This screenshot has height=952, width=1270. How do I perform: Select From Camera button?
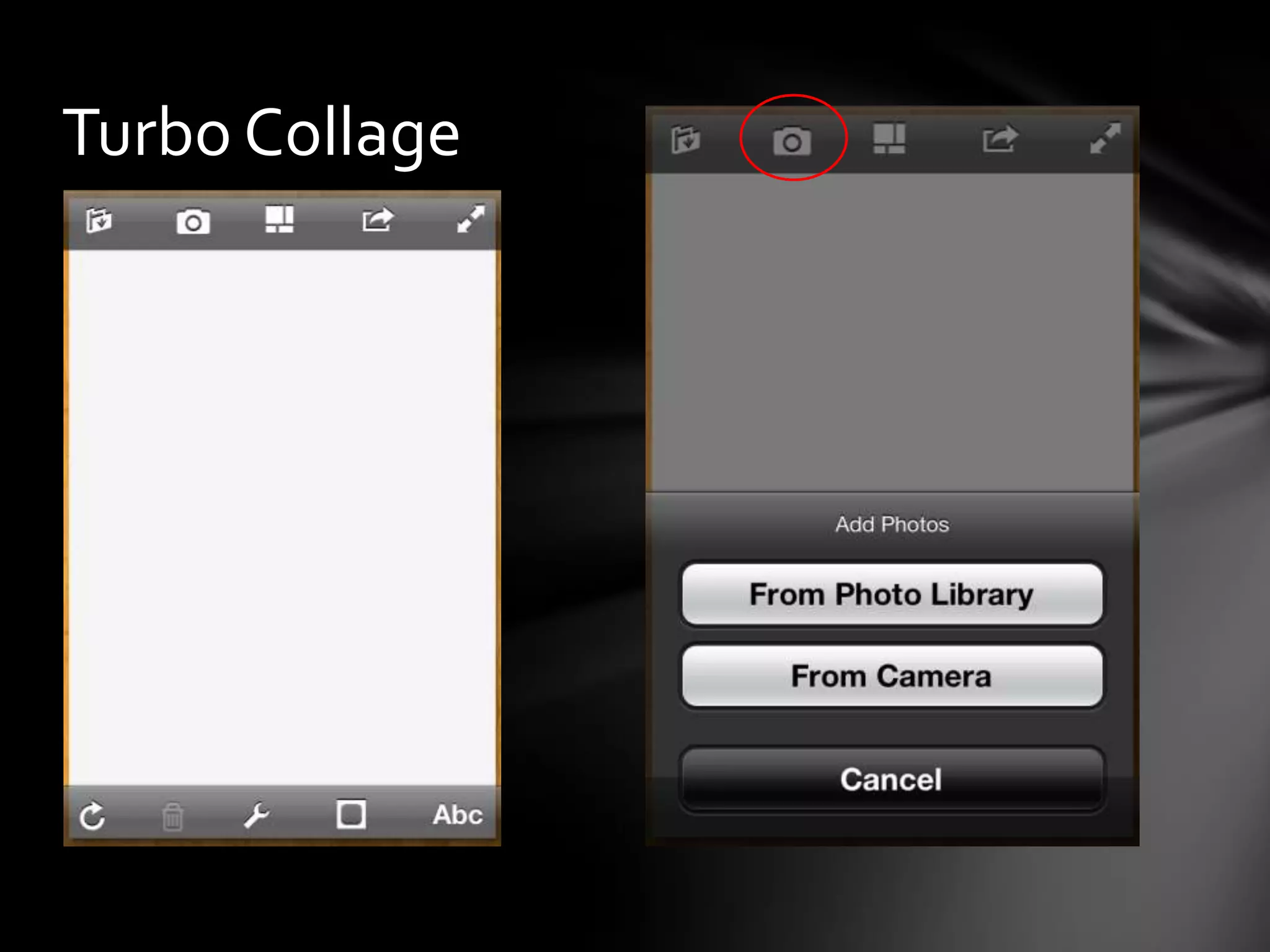[892, 676]
